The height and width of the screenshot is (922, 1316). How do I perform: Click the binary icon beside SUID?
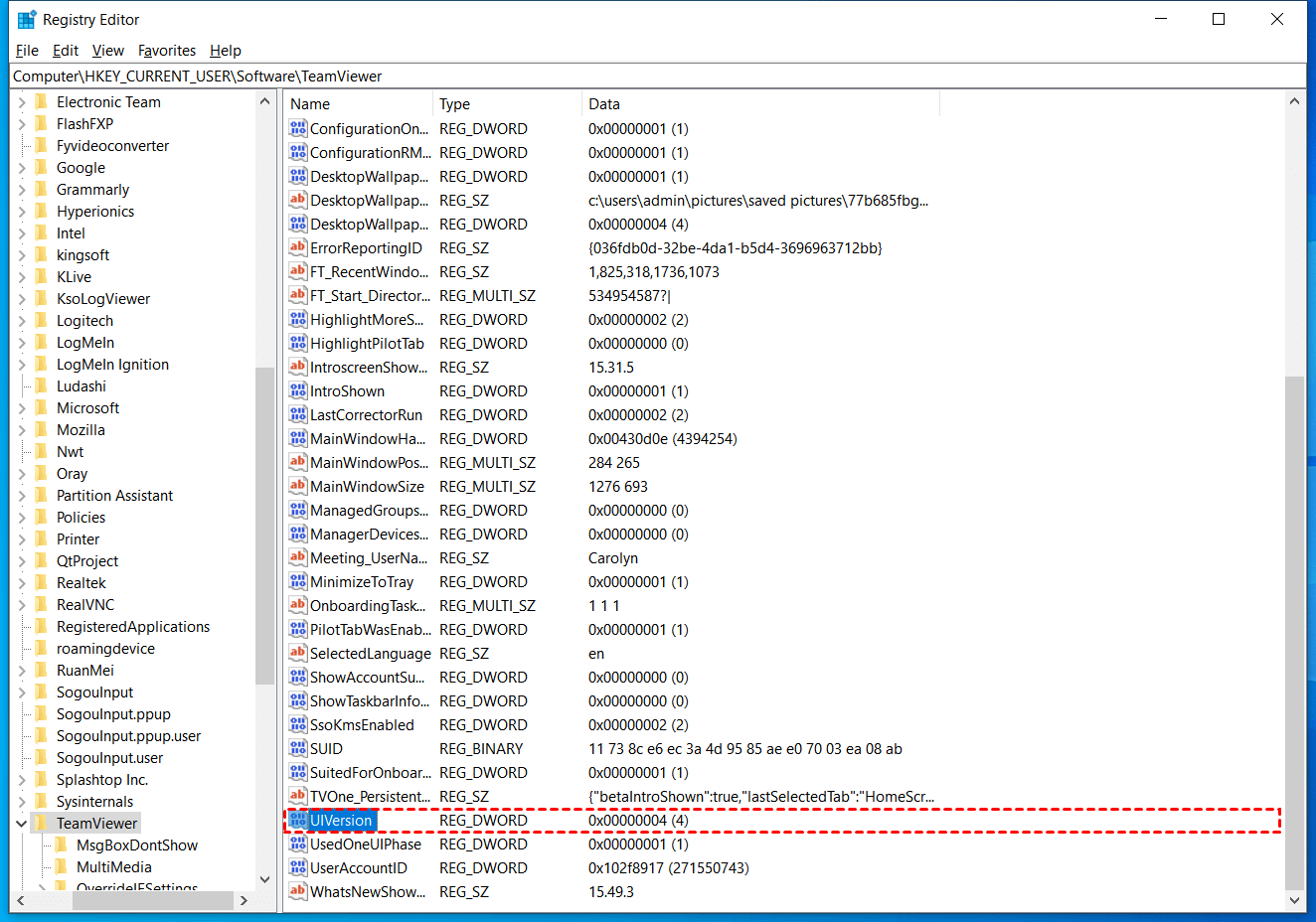click(x=297, y=748)
